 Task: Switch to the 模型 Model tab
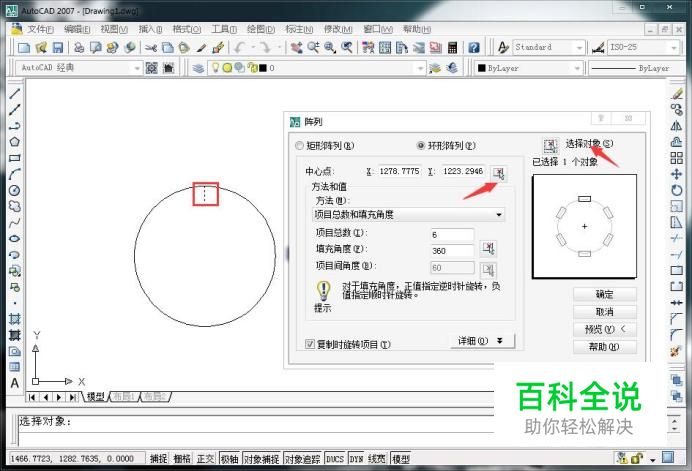click(x=96, y=396)
